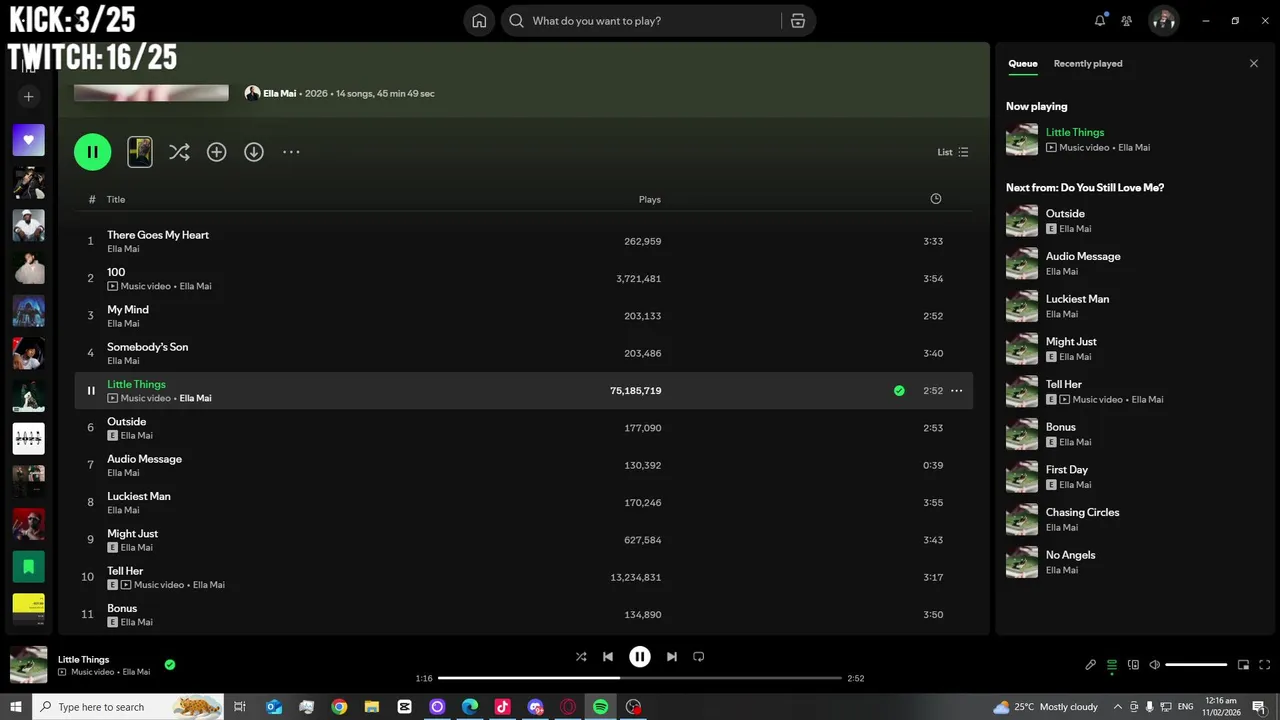The width and height of the screenshot is (1280, 720).
Task: Create playlist with sidebar plus icon
Action: (28, 97)
